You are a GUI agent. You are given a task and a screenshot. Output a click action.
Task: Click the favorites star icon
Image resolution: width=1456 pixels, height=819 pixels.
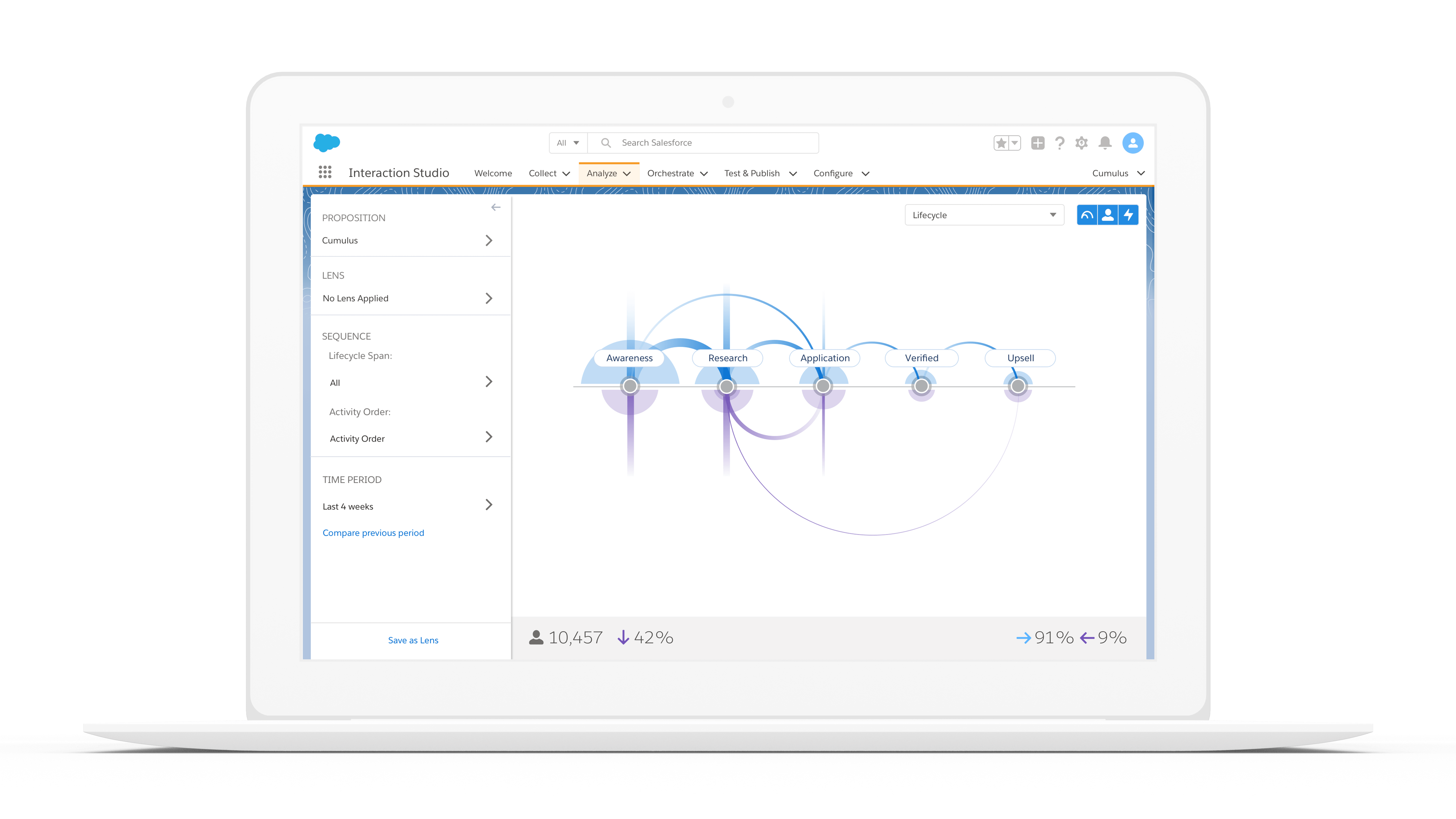pyautogui.click(x=1001, y=143)
